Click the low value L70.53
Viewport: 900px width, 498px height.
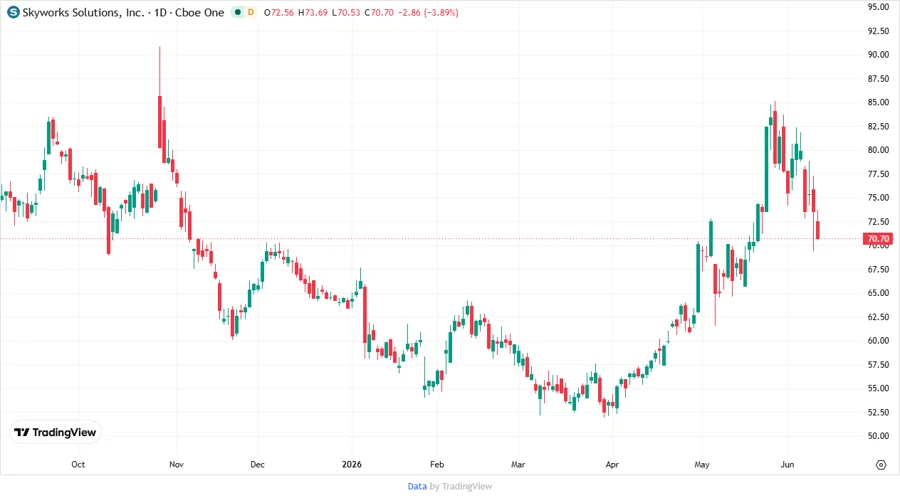pyautogui.click(x=346, y=13)
